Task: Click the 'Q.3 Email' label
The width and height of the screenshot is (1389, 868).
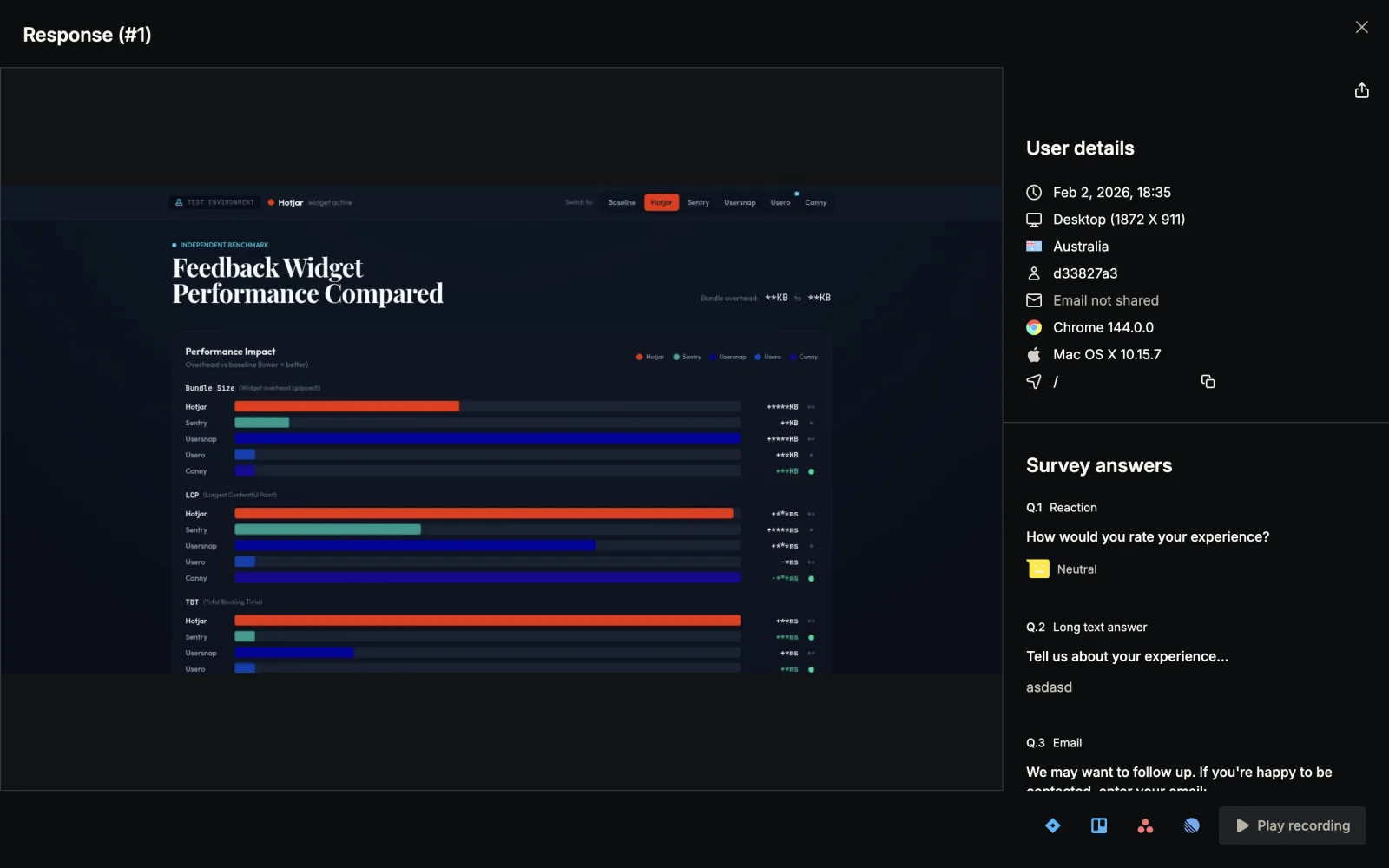Action: 1054,743
